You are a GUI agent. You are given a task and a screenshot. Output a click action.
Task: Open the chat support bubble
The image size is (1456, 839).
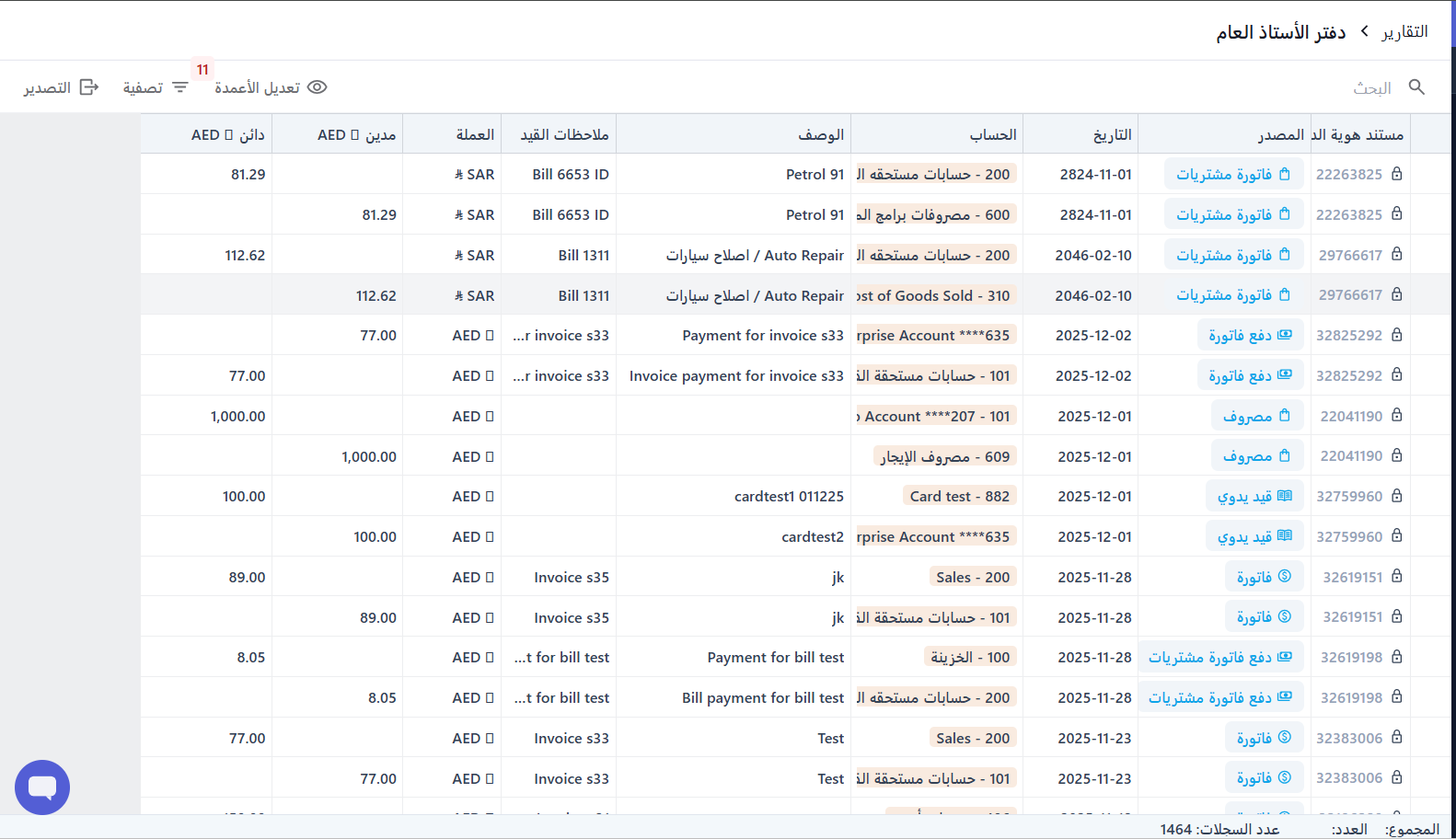(x=42, y=787)
